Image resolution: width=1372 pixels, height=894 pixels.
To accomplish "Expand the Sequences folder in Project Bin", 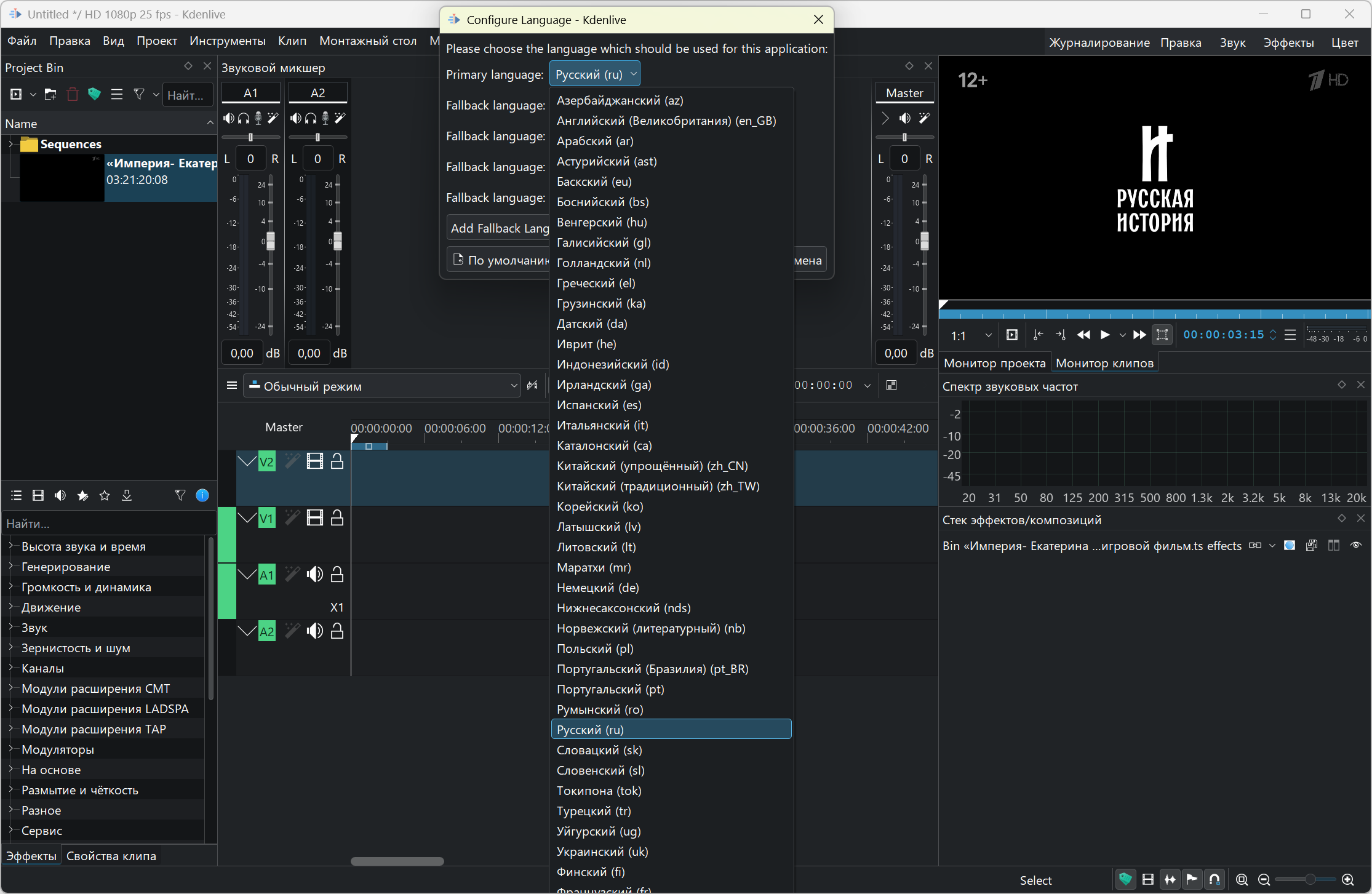I will point(10,144).
